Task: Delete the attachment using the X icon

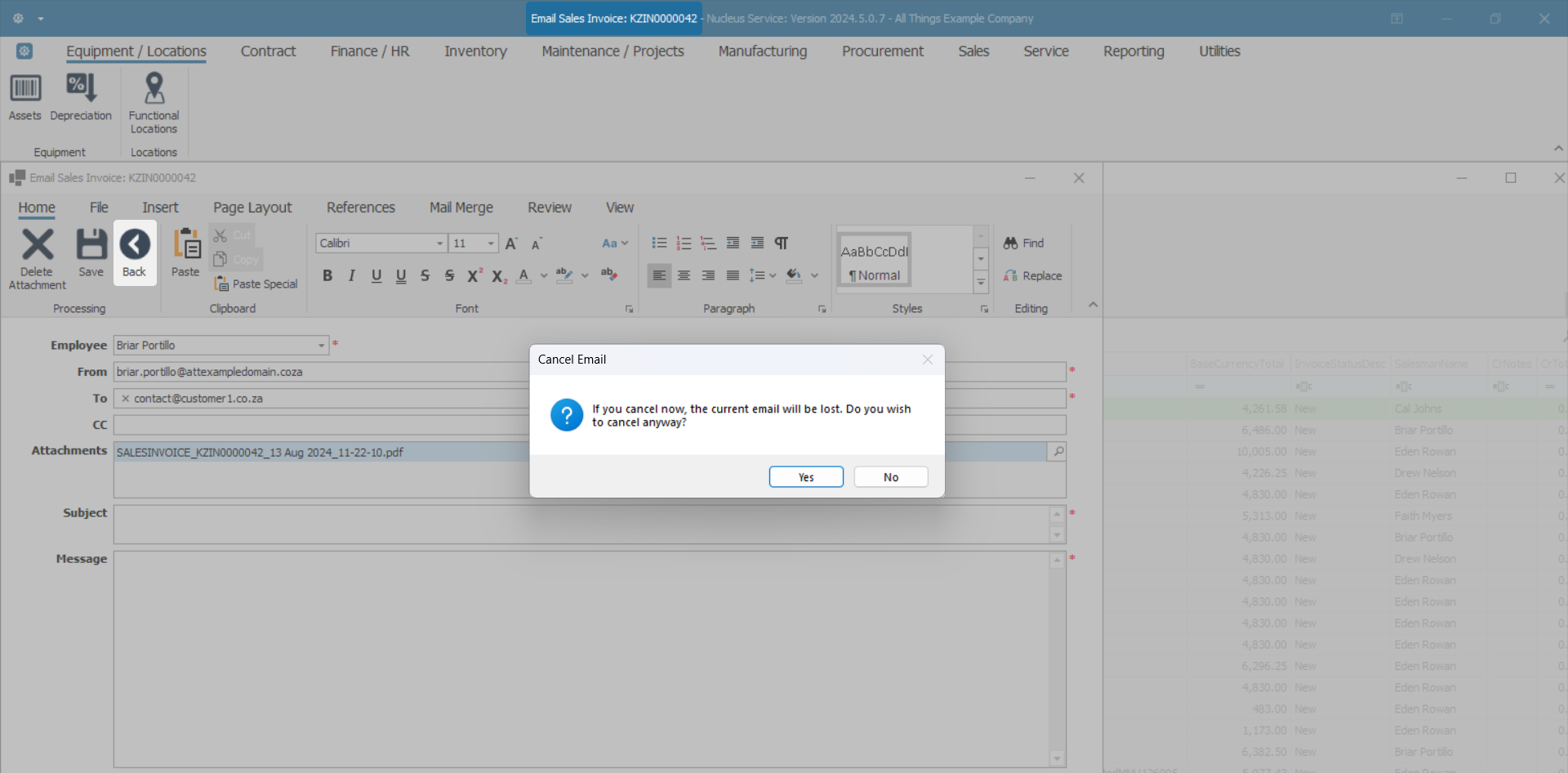Action: point(38,259)
